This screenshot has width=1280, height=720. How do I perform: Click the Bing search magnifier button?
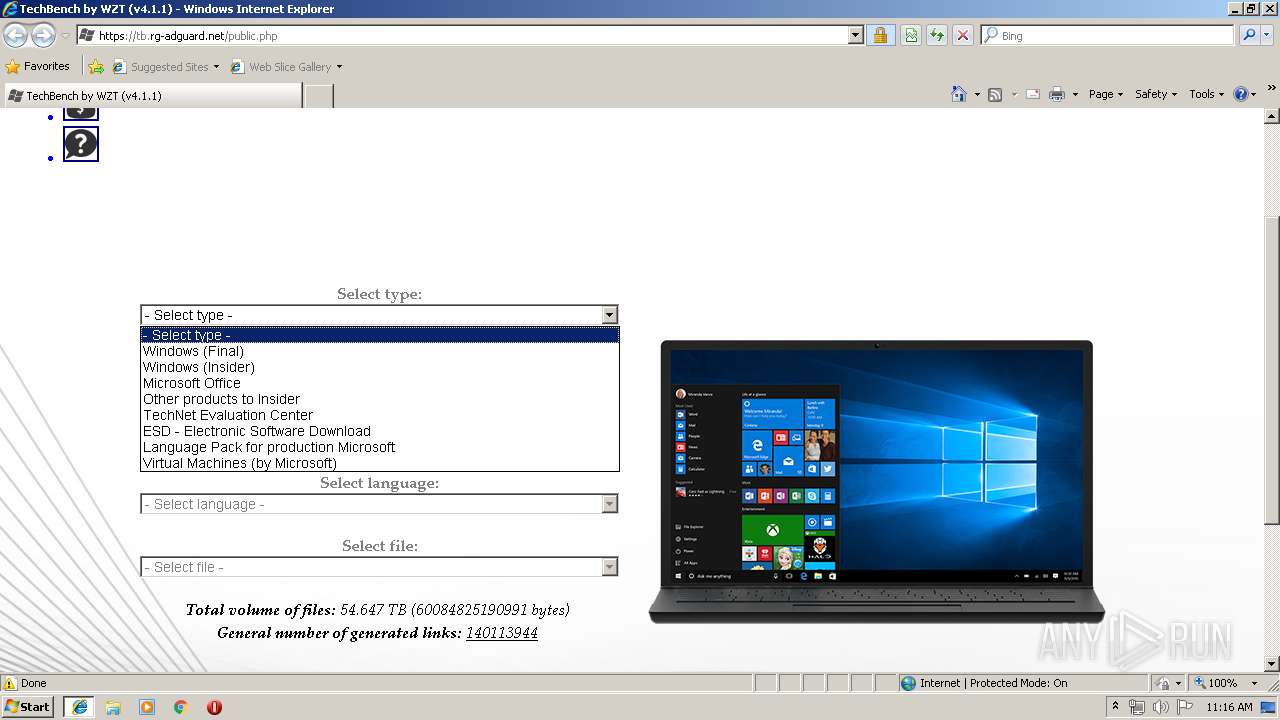(x=1248, y=35)
